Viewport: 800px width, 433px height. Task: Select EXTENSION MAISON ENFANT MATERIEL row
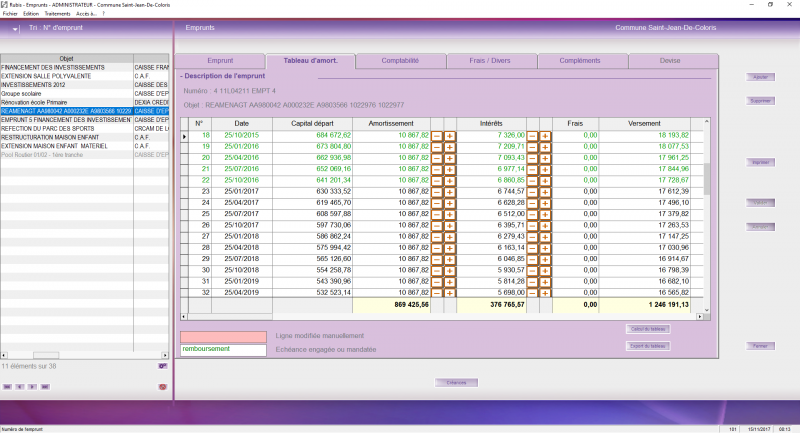(84, 146)
